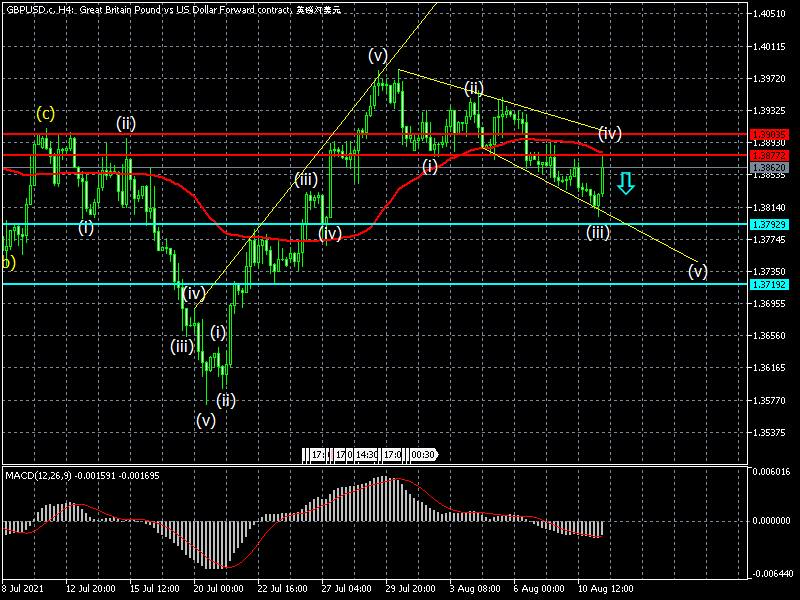
Task: Click the 1.39720 price axis value
Action: pyautogui.click(x=769, y=79)
